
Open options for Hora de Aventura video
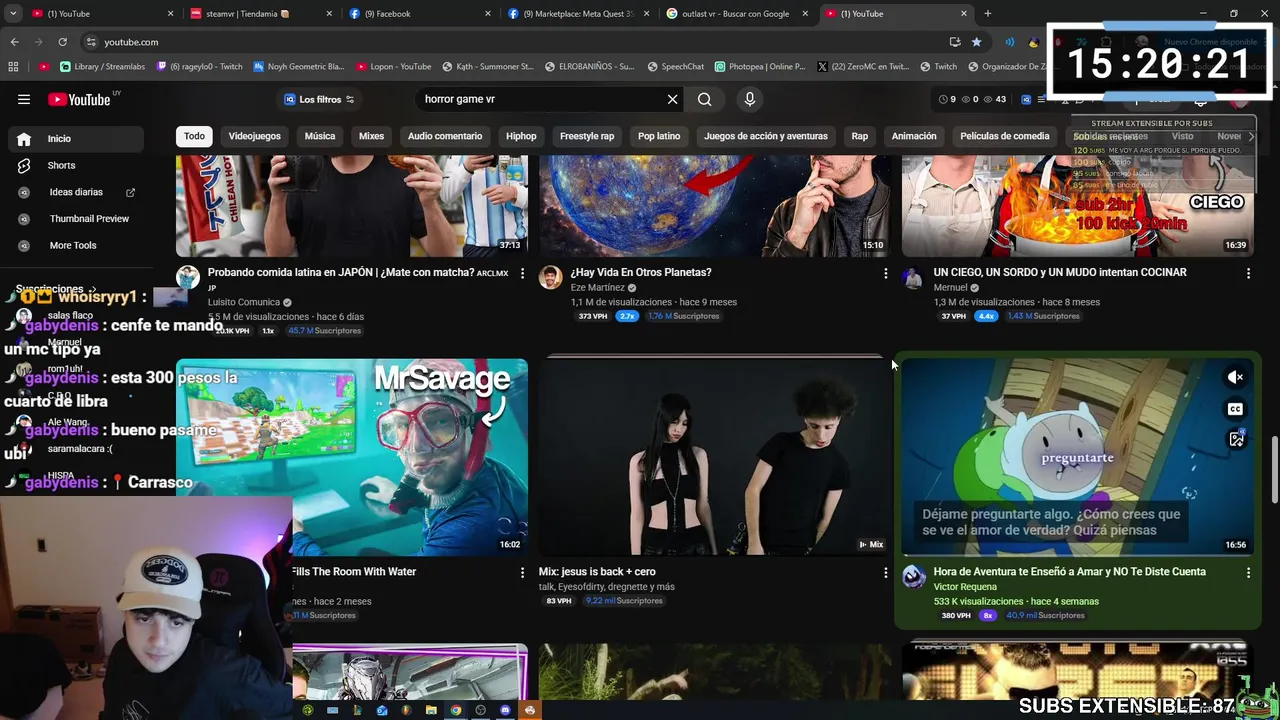pyautogui.click(x=1248, y=573)
